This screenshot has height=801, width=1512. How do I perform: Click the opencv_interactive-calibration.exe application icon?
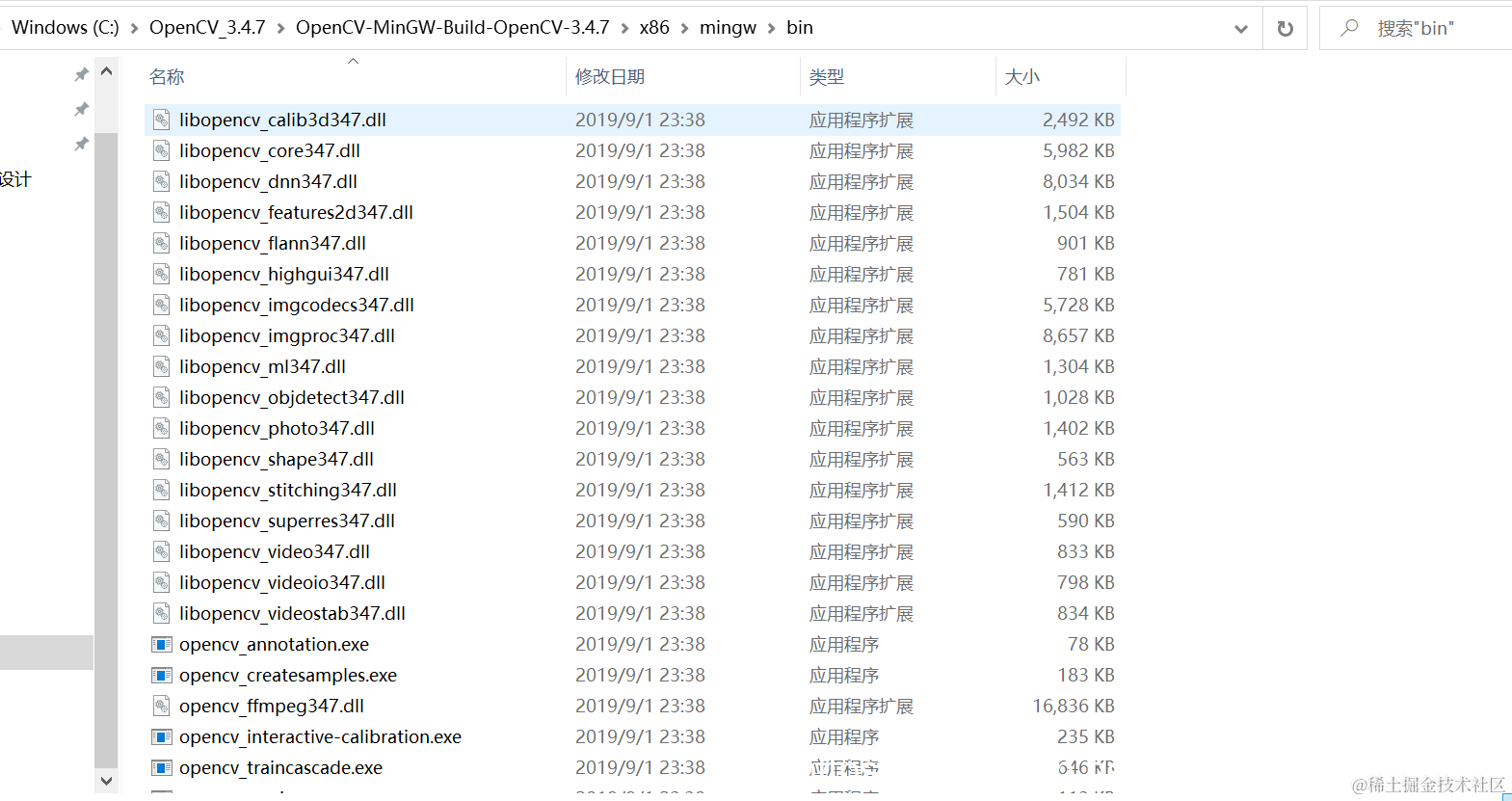[x=162, y=736]
